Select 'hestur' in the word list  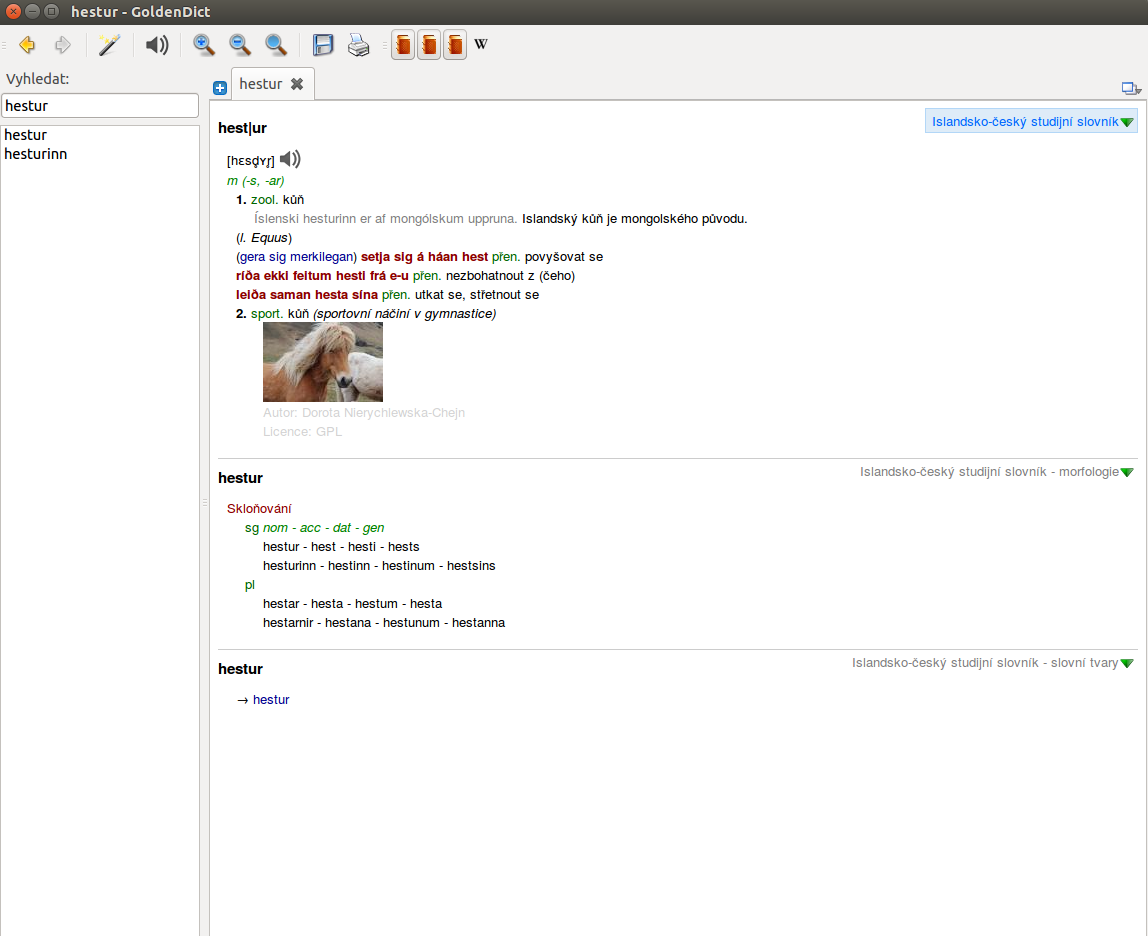pos(26,135)
